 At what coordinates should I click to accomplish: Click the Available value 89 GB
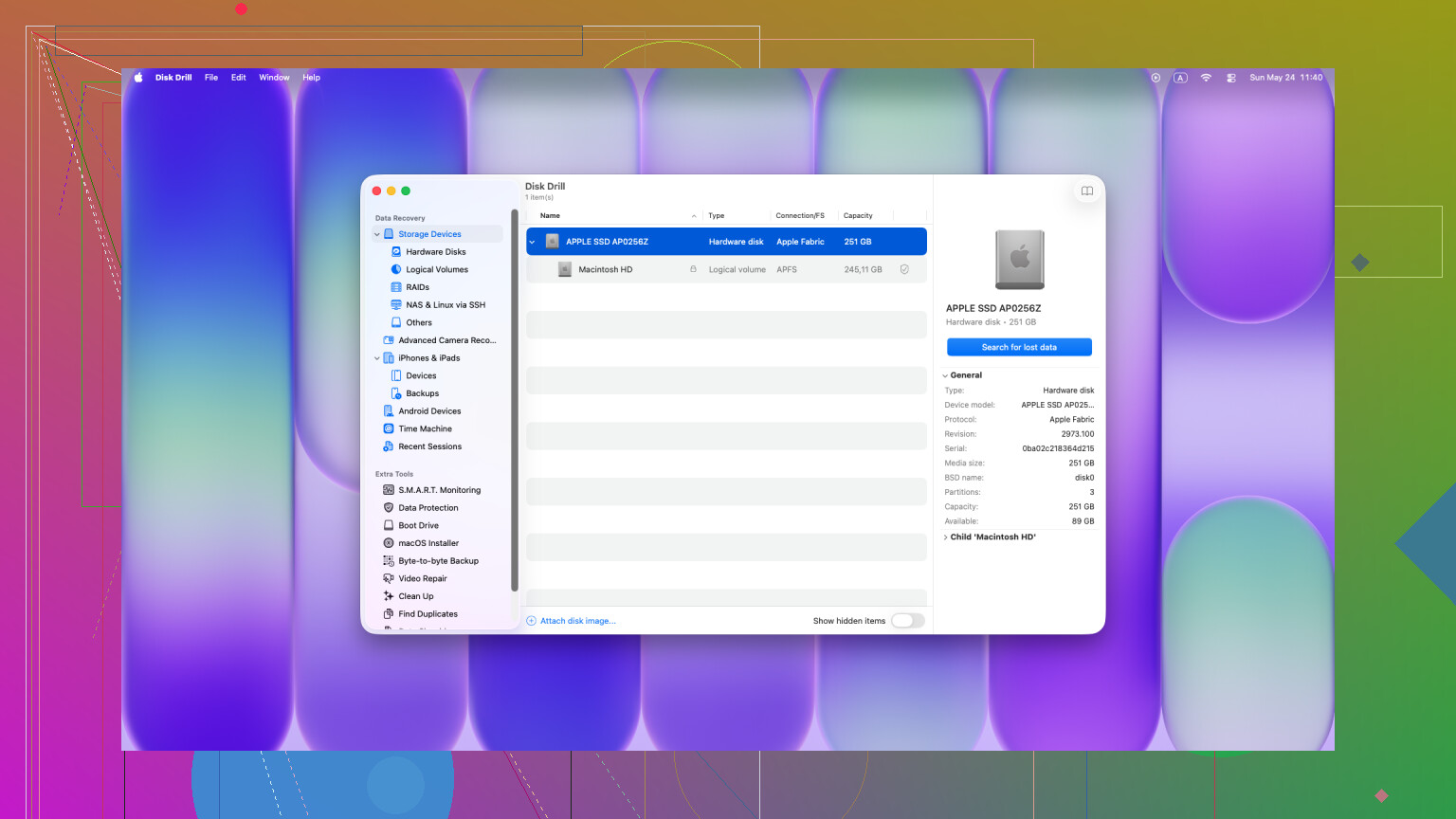(1083, 521)
